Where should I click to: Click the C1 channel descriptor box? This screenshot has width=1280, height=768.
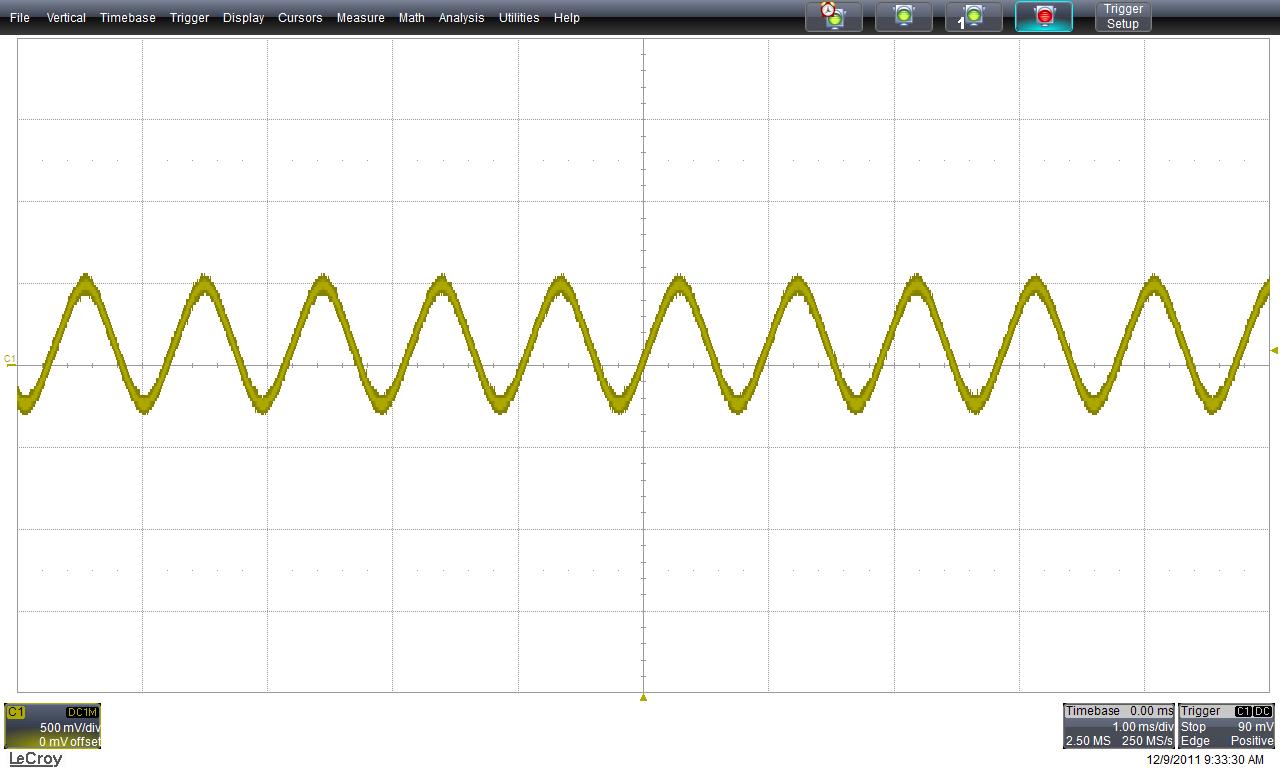(x=53, y=726)
